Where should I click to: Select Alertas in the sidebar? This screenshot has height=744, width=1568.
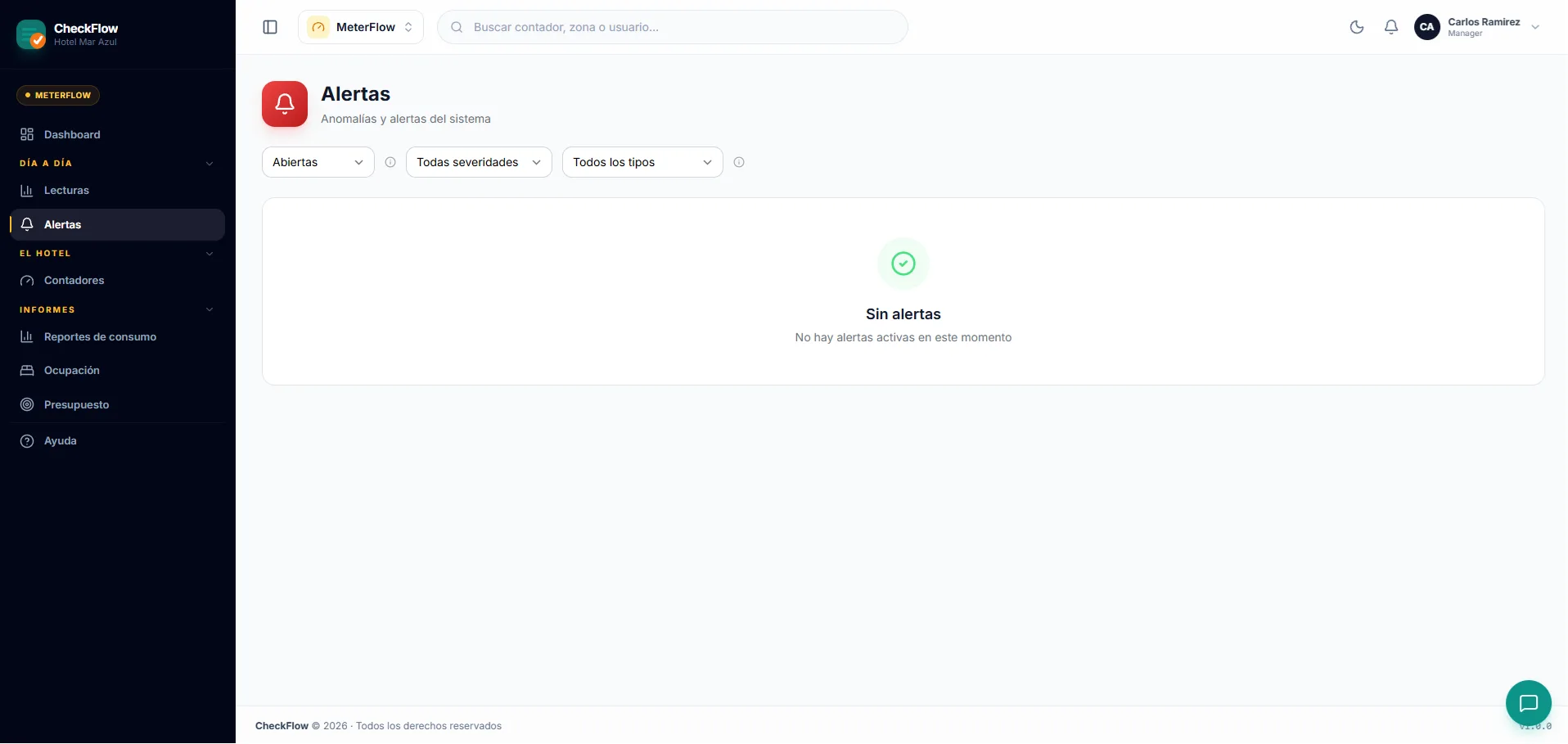(118, 224)
